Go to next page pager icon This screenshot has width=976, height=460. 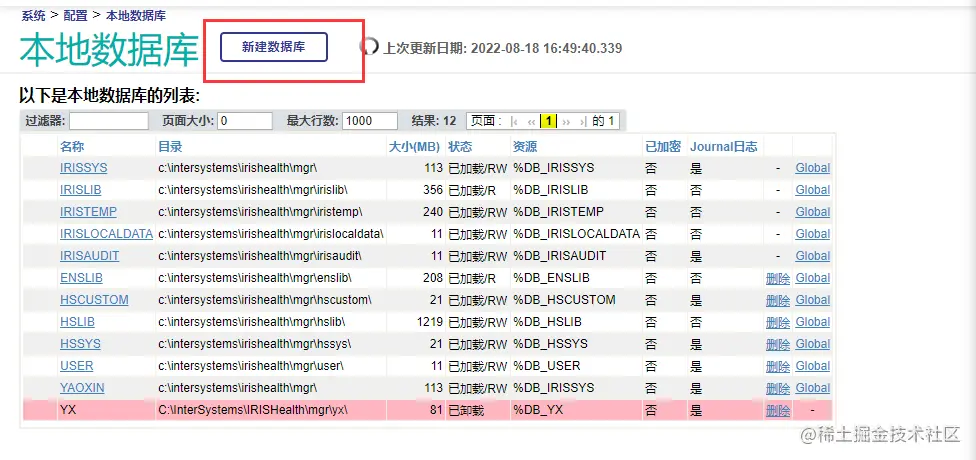(566, 121)
